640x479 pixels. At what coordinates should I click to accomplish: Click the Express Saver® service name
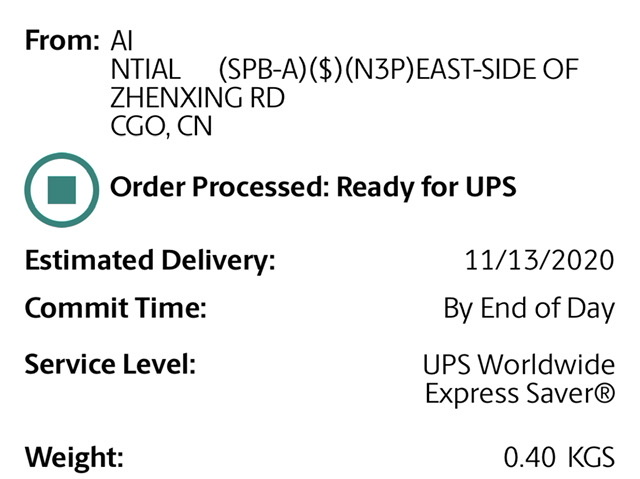pos(519,393)
